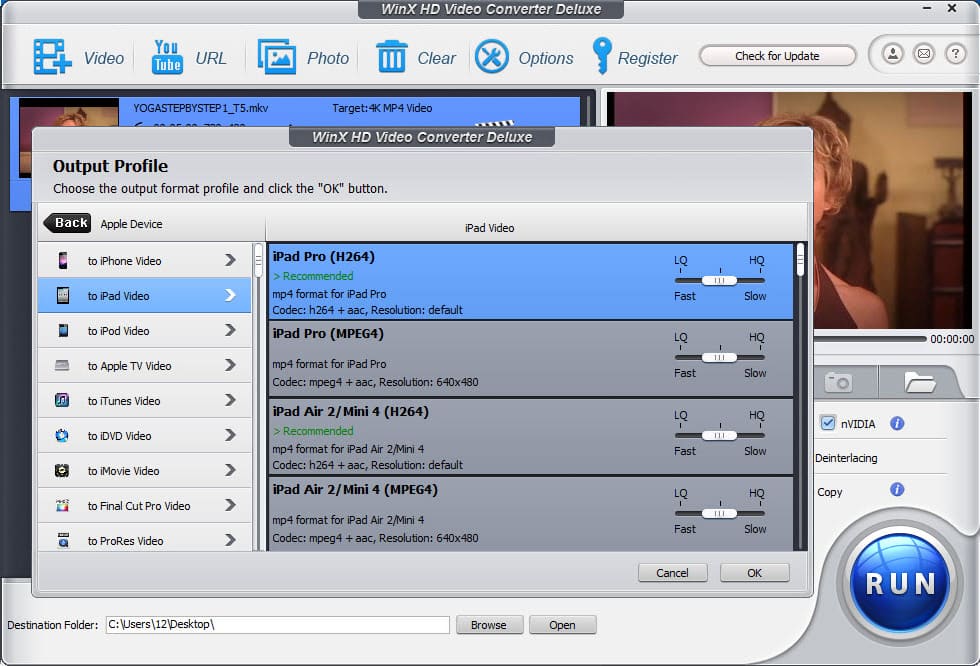
Task: Click the Clear trash can icon
Action: [x=391, y=57]
